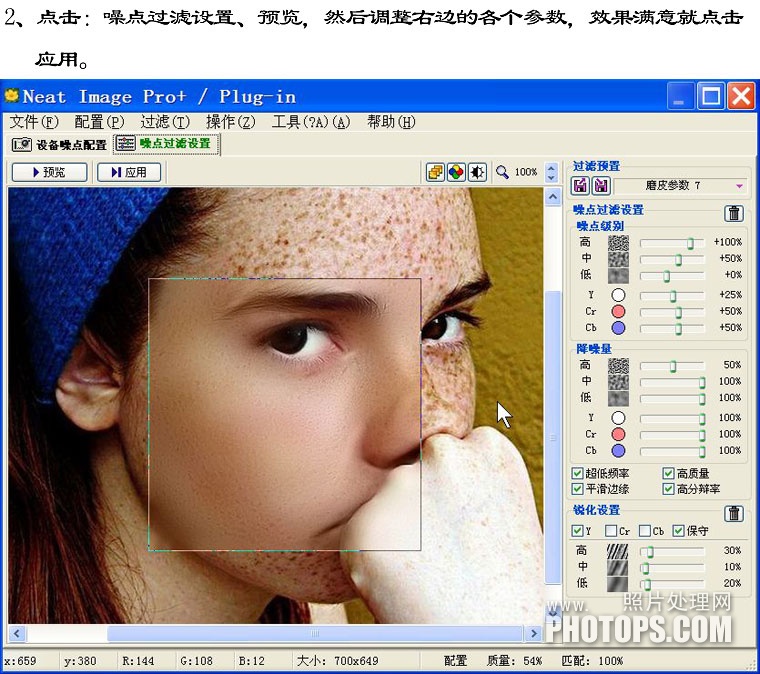Click the RGB color channels icon
The image size is (760, 674).
456,172
